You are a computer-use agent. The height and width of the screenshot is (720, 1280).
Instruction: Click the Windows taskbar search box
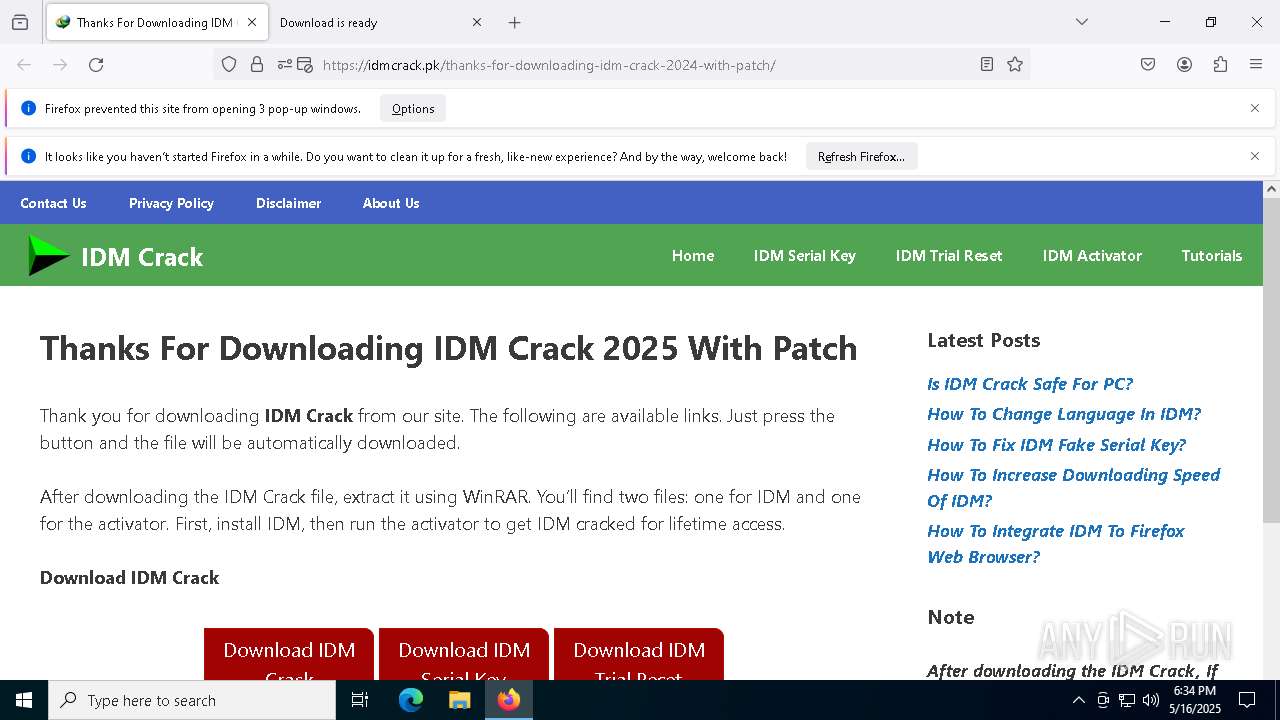click(192, 700)
